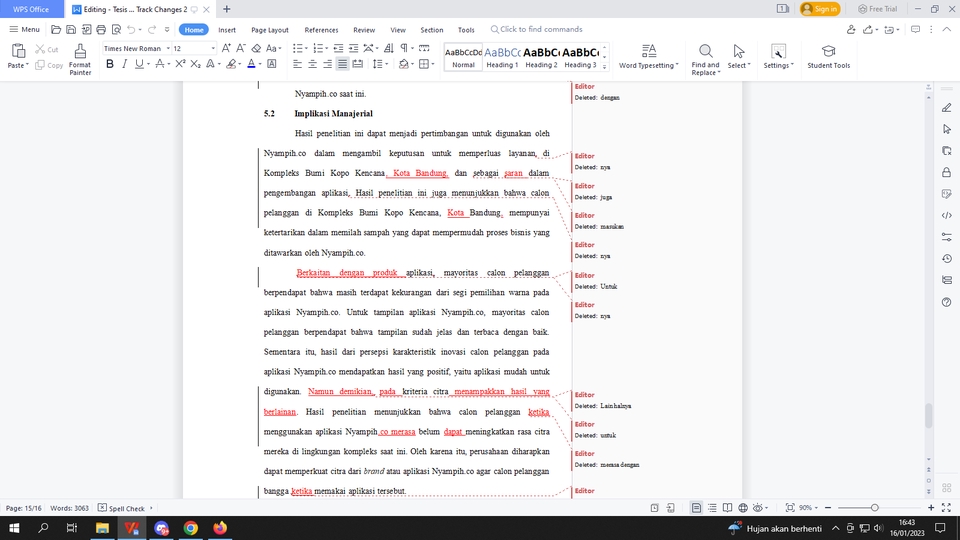Click the Paste icon

point(18,51)
